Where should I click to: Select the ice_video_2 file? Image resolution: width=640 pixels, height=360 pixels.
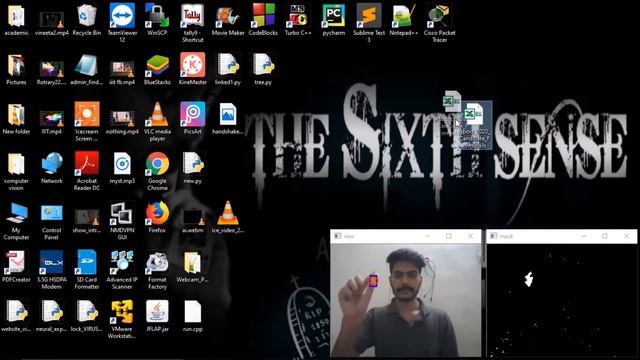click(228, 217)
